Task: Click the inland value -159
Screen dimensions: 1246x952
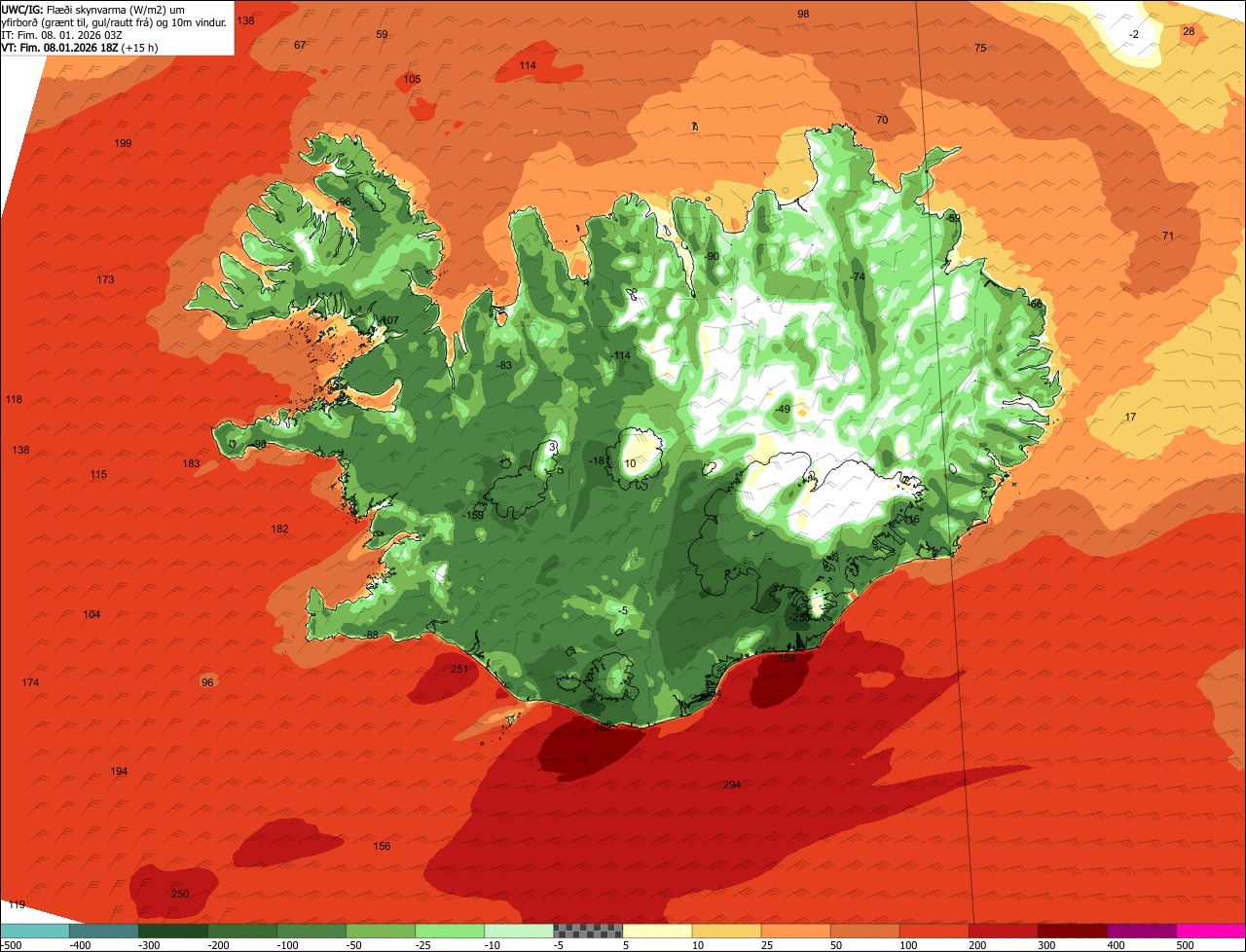Action: 474,515
